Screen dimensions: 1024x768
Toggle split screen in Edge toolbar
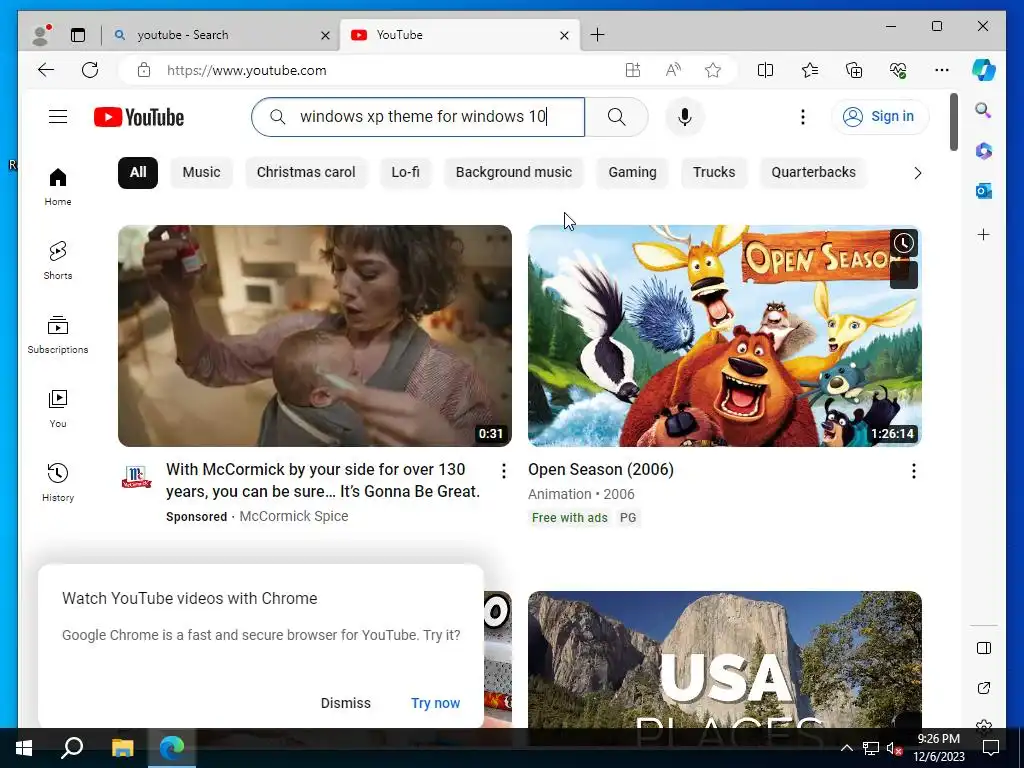click(x=765, y=70)
